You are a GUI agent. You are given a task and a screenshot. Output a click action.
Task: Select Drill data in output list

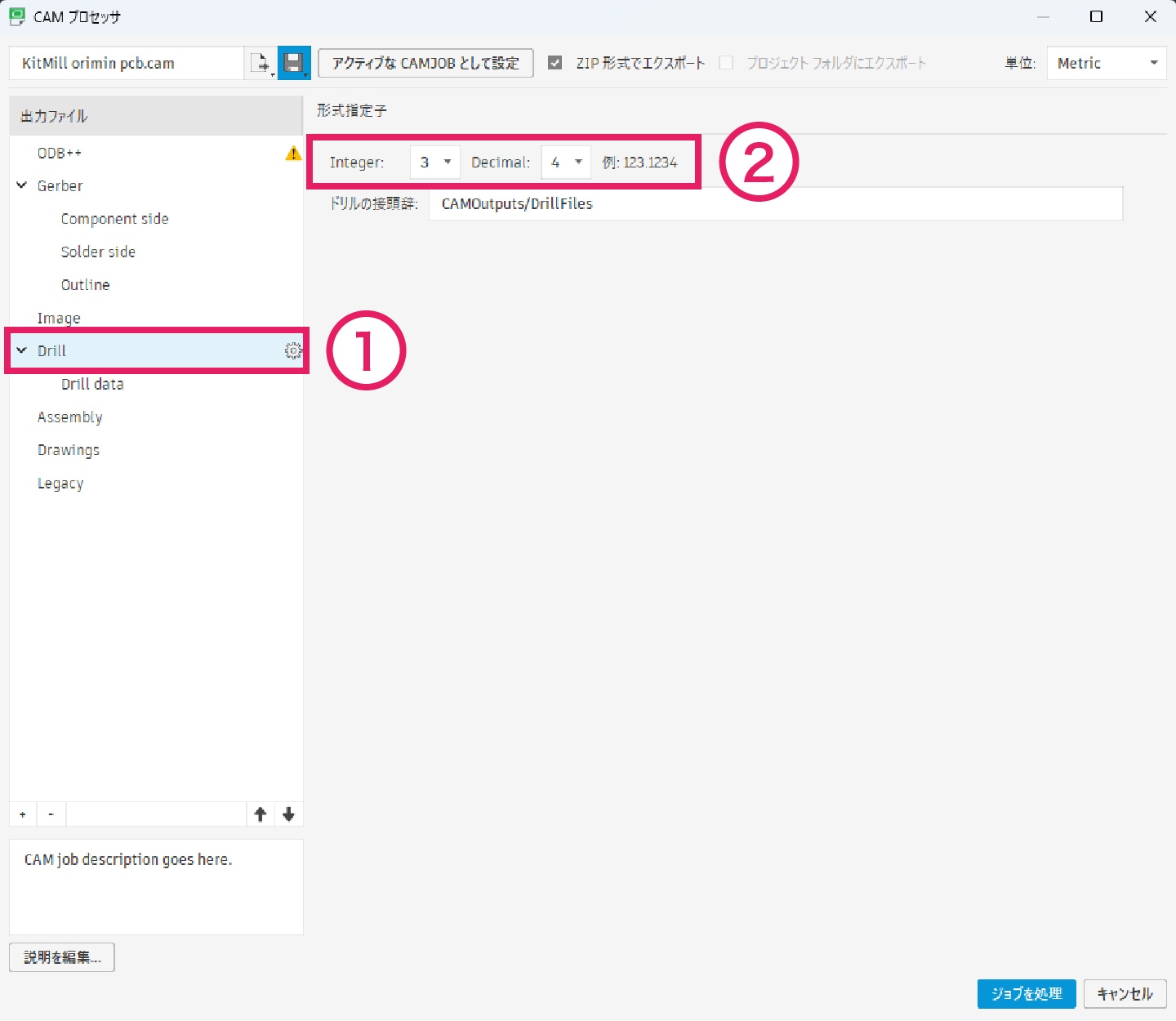[x=92, y=384]
